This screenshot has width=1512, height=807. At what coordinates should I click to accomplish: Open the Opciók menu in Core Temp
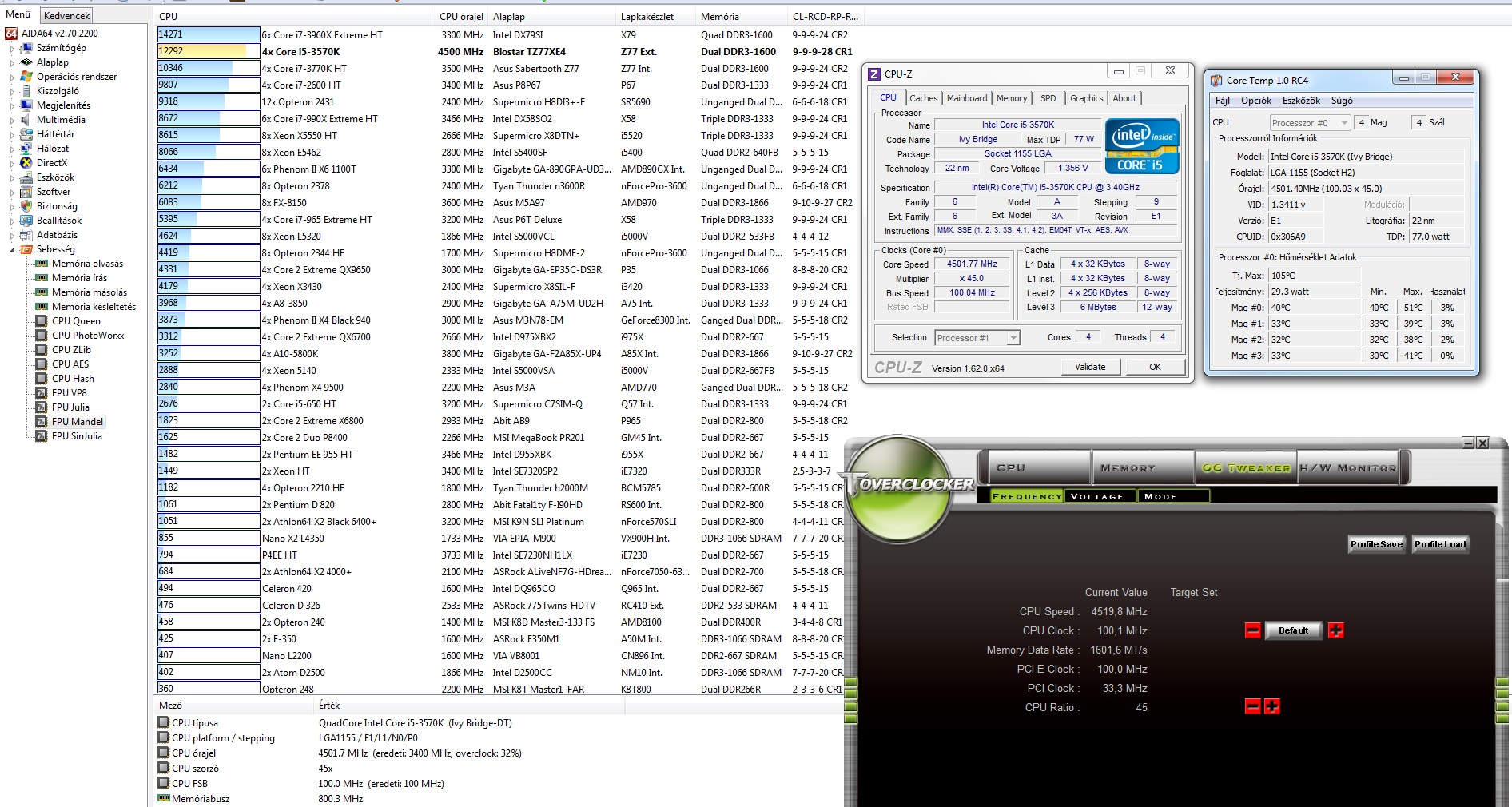click(1256, 101)
